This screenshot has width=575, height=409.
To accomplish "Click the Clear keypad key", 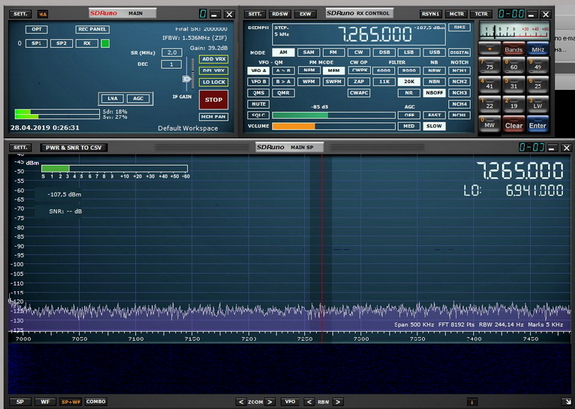I will [513, 124].
